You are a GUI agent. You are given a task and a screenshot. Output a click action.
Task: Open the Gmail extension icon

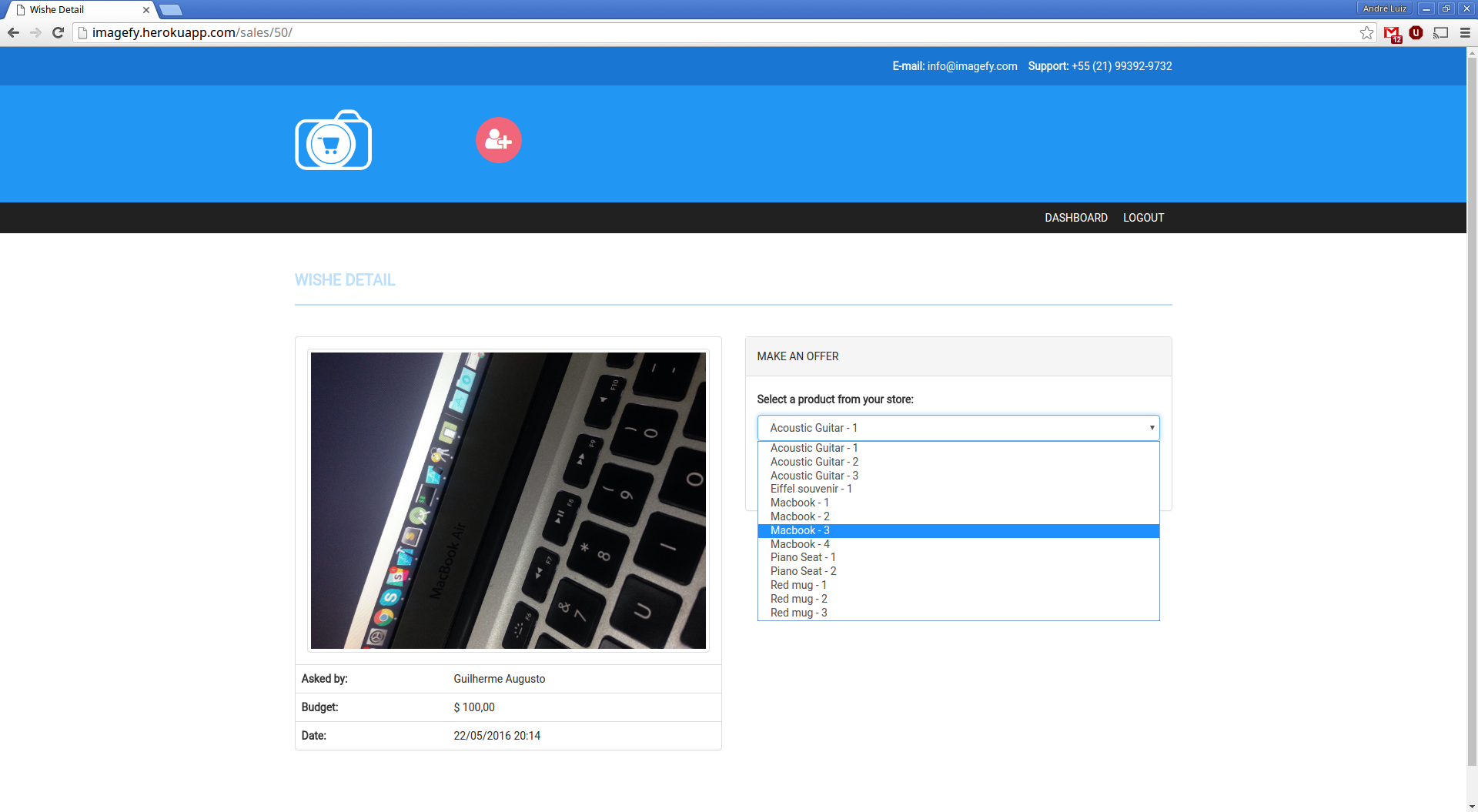click(x=1392, y=33)
